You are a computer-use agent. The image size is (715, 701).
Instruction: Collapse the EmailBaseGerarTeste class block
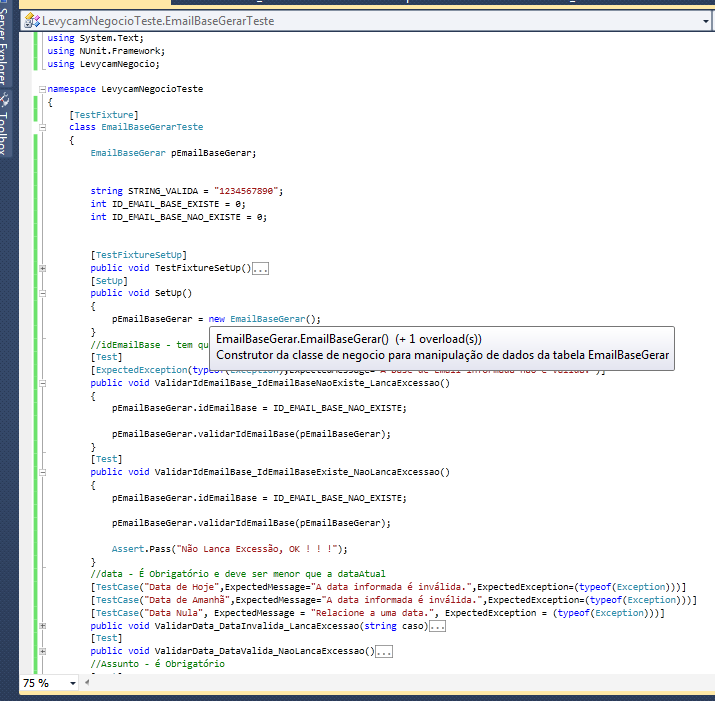[x=42, y=128]
